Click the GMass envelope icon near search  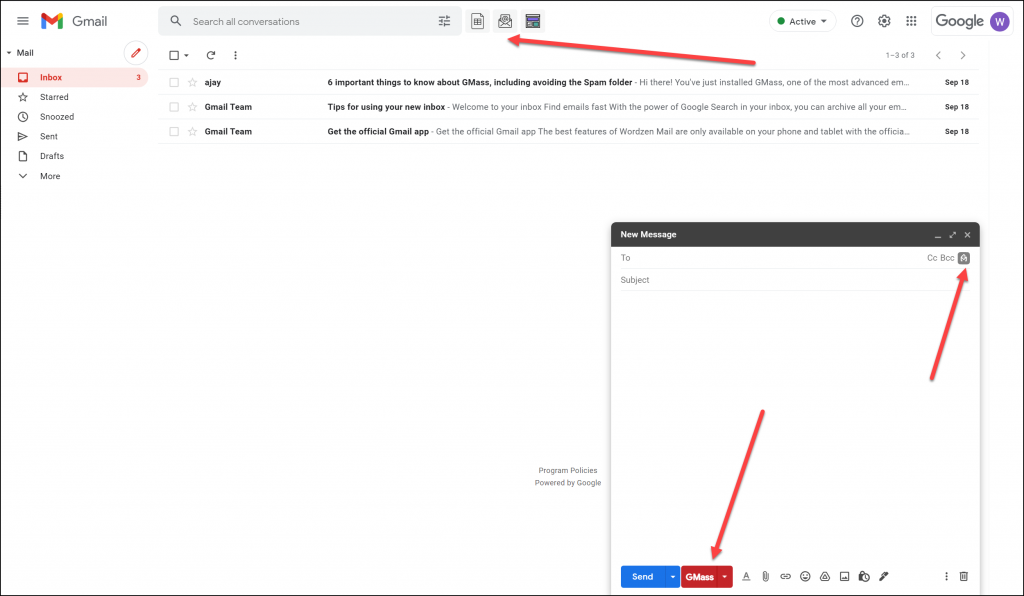[x=505, y=22]
